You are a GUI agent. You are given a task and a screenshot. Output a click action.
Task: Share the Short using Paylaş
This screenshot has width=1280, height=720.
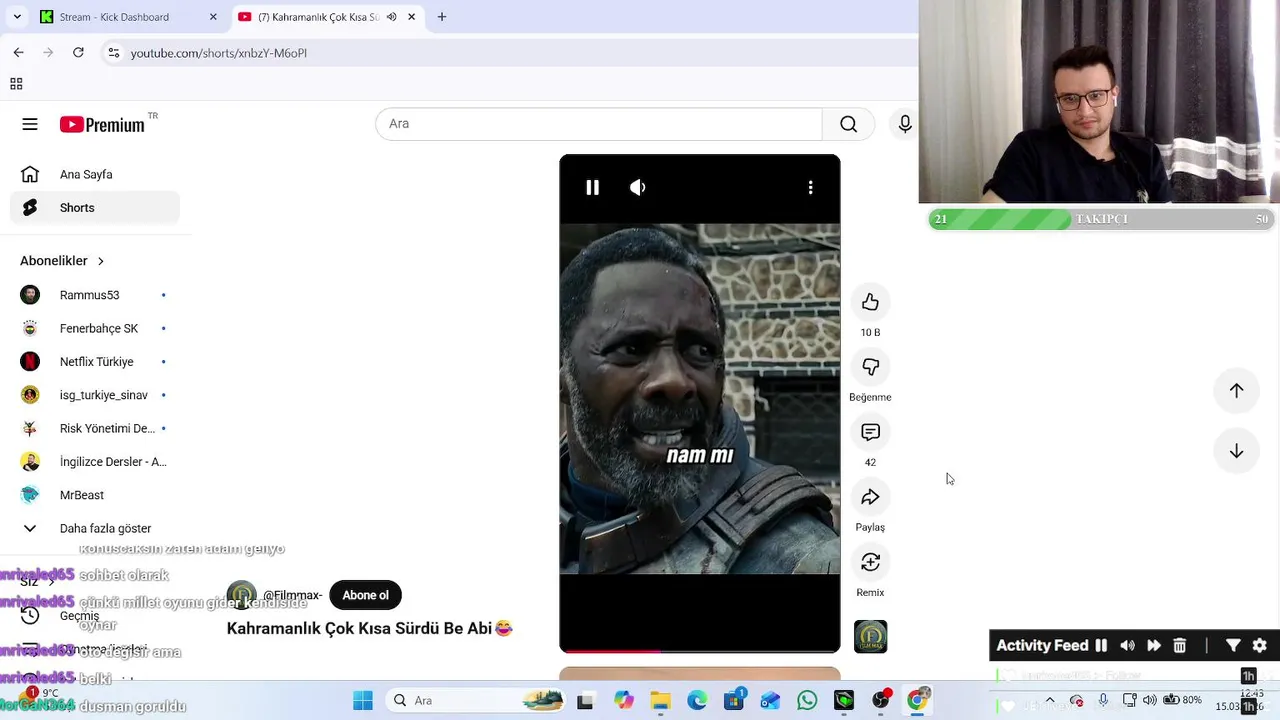pyautogui.click(x=870, y=497)
